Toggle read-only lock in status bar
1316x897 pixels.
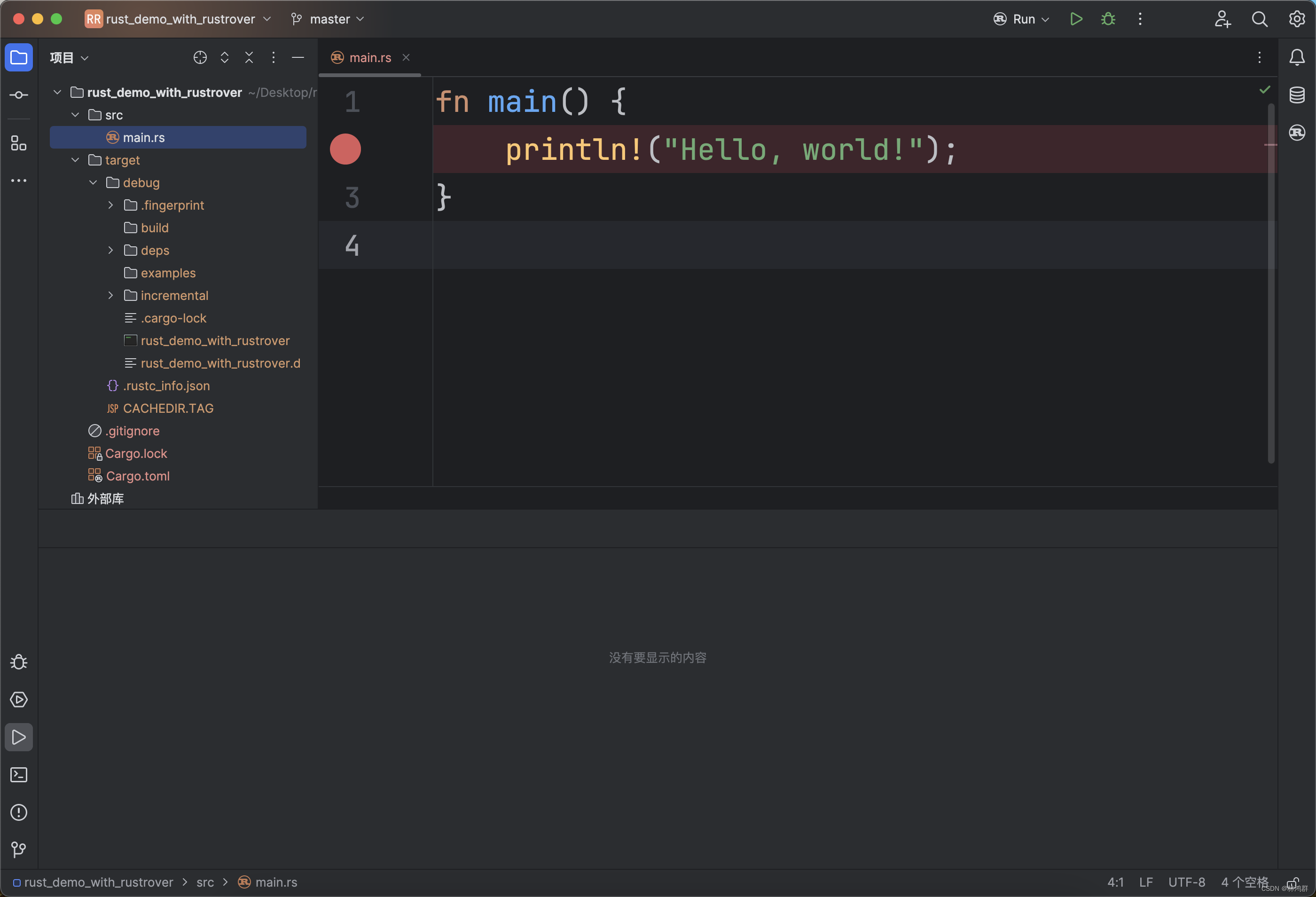point(1293,882)
